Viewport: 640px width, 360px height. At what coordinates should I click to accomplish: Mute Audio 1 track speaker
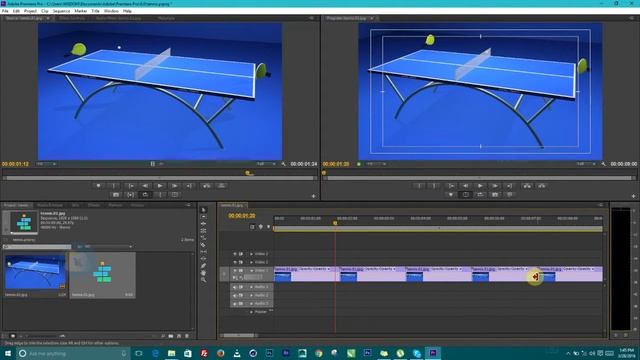tap(235, 287)
